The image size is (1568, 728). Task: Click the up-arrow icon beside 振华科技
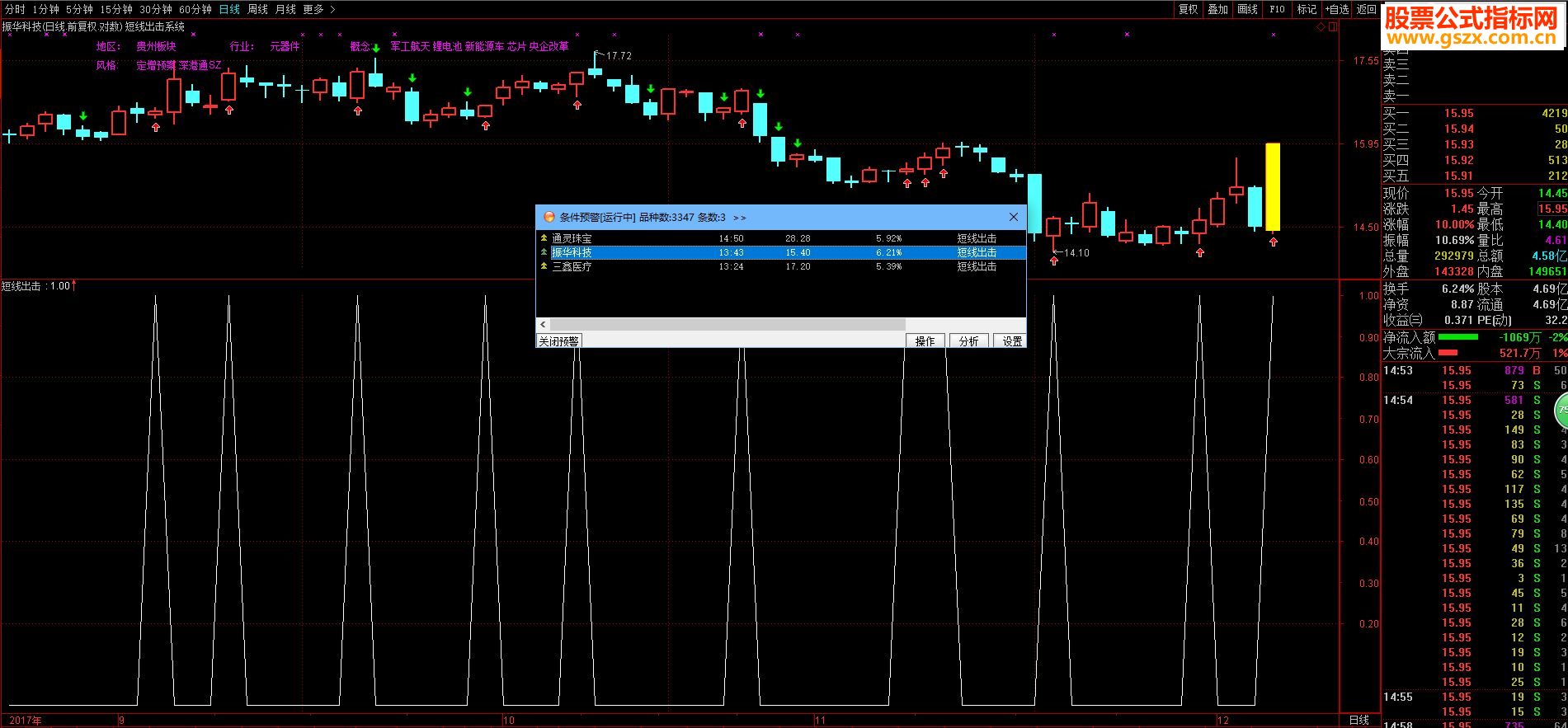pyautogui.click(x=544, y=252)
